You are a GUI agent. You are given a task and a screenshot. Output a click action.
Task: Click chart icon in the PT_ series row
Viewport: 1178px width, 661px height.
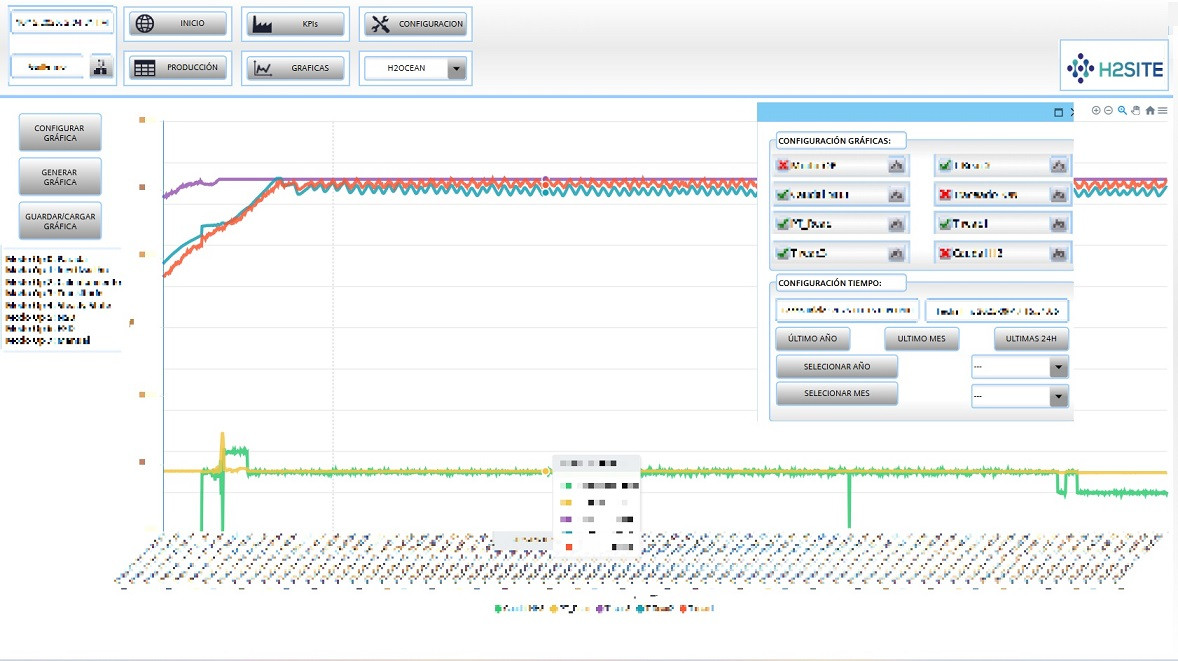pyautogui.click(x=897, y=225)
